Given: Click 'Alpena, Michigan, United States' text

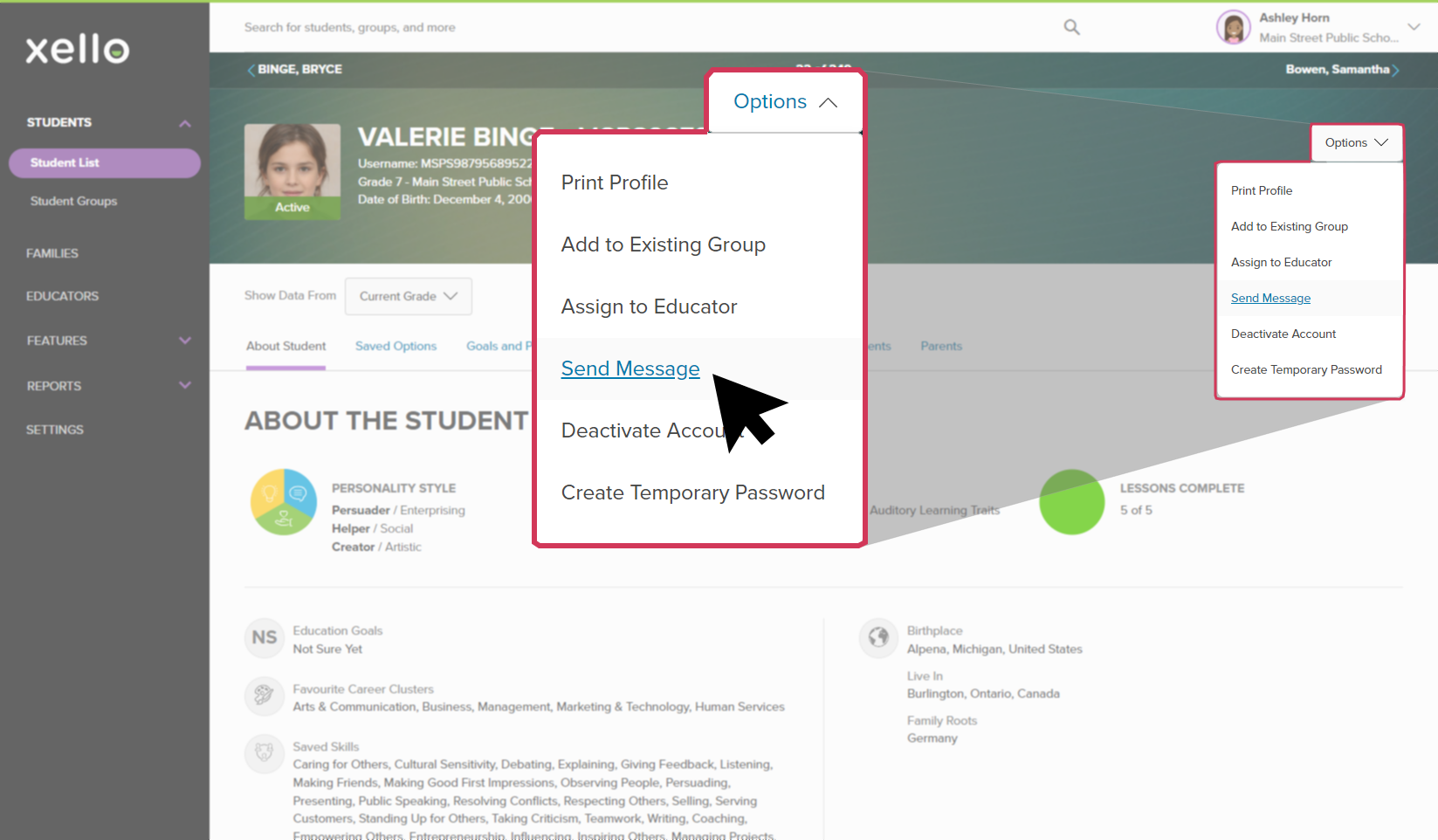Looking at the screenshot, I should 994,650.
